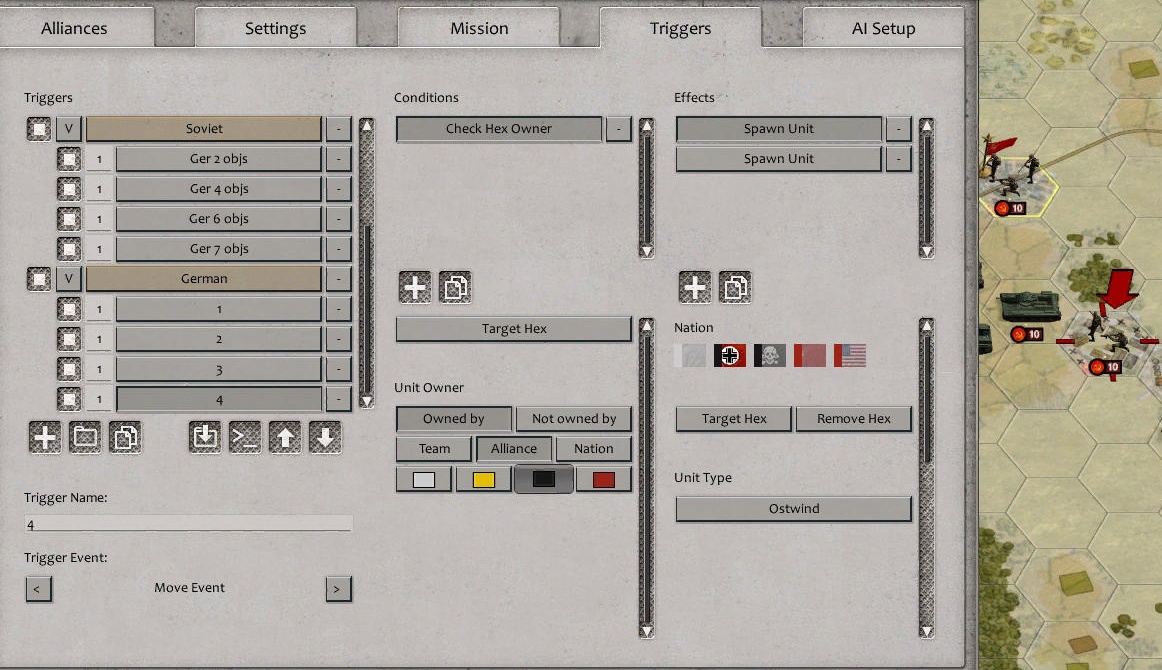Select the white-grey nation flag
The width and height of the screenshot is (1162, 670).
point(690,356)
